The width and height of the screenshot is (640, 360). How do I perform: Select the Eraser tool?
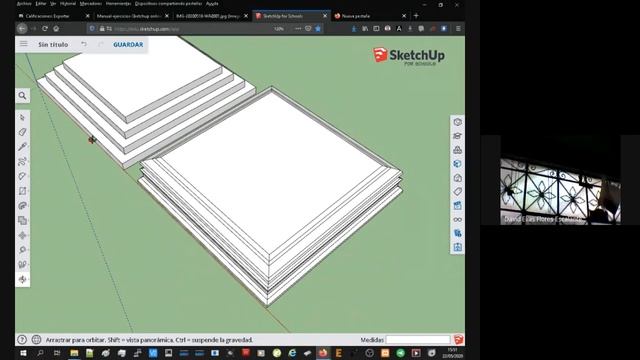(x=22, y=132)
